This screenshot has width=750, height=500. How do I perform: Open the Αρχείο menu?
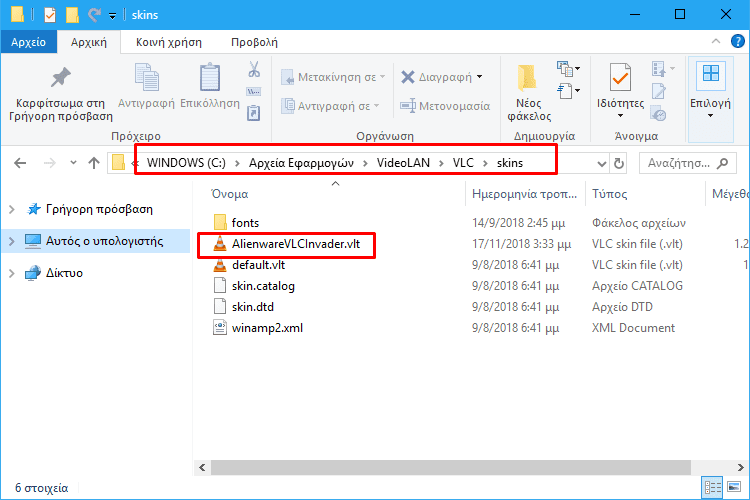tap(29, 42)
